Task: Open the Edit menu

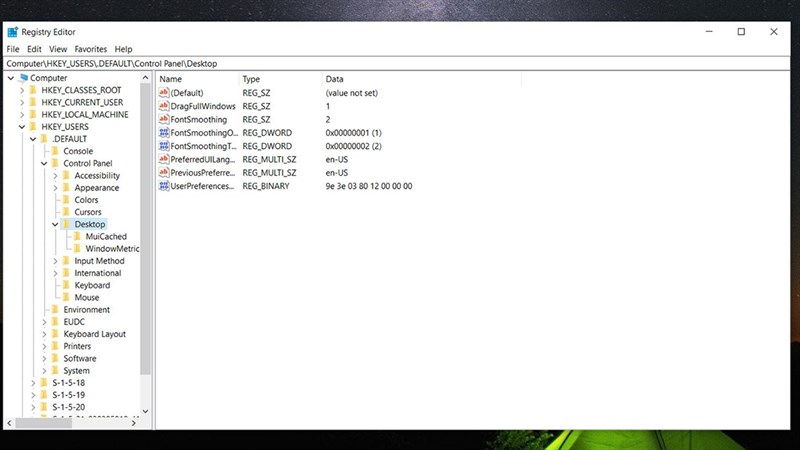Action: [34, 49]
